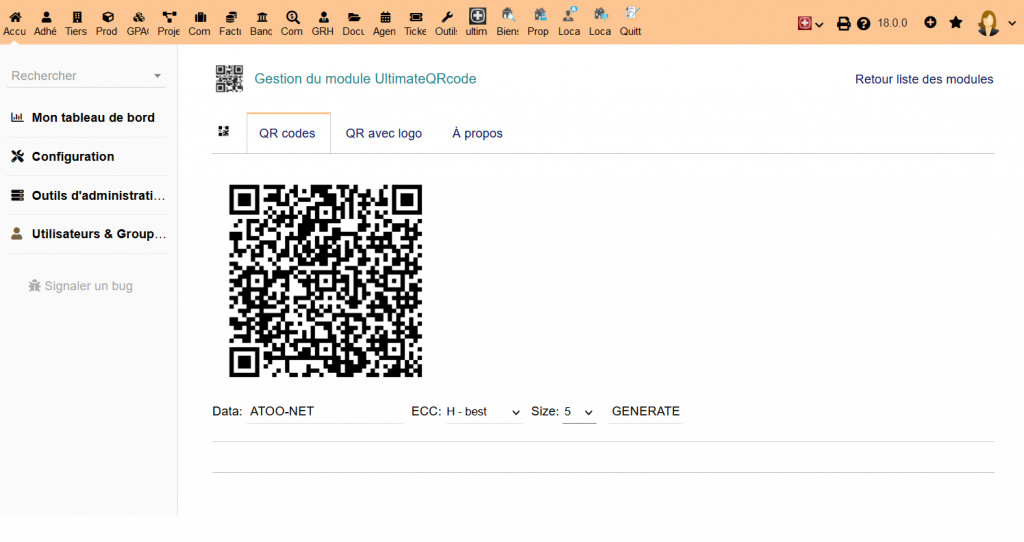The height and width of the screenshot is (542, 1024).
Task: Open the Tiers module in top menu
Action: point(76,22)
